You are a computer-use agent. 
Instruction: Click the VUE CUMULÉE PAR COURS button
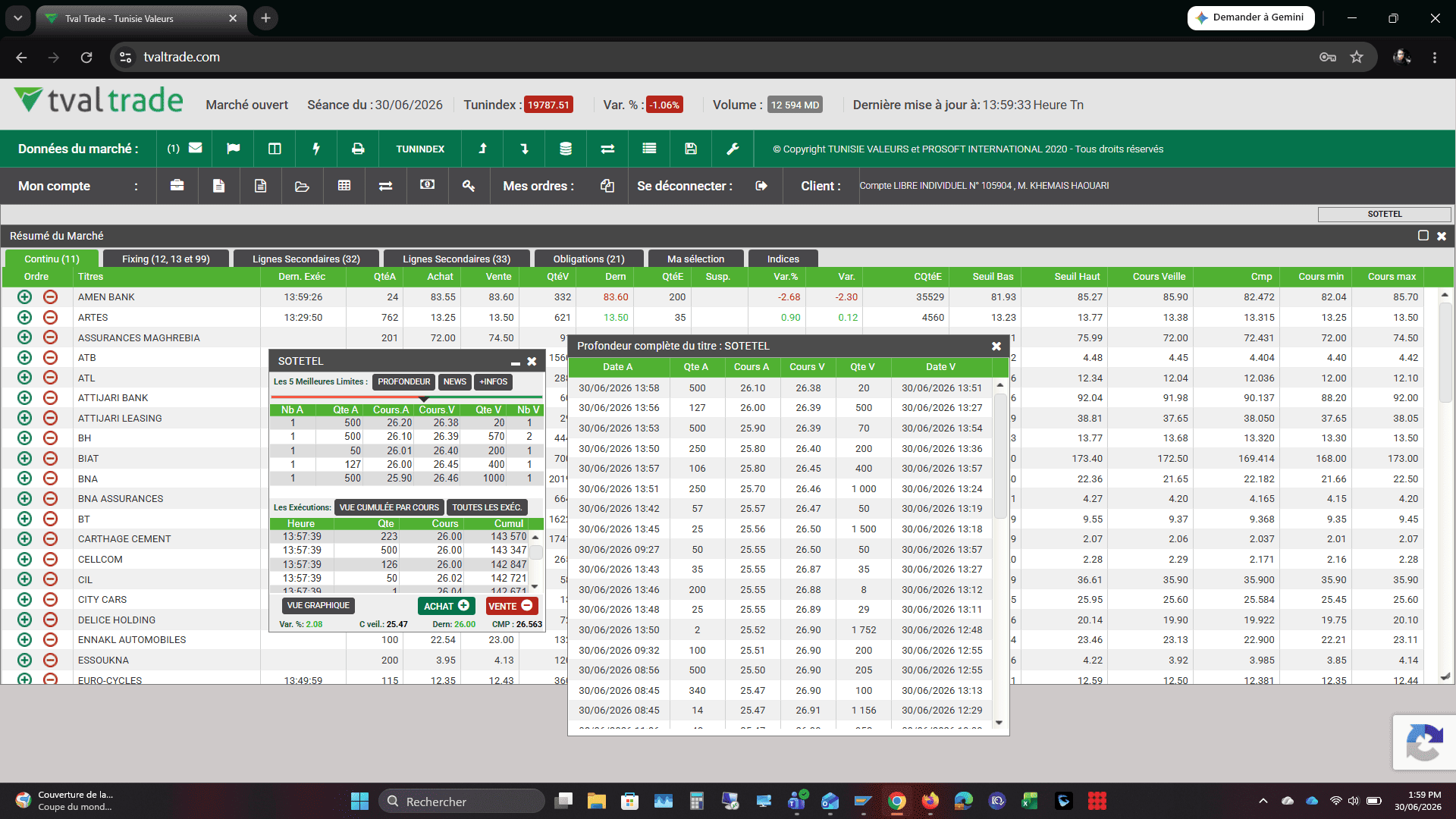[389, 507]
